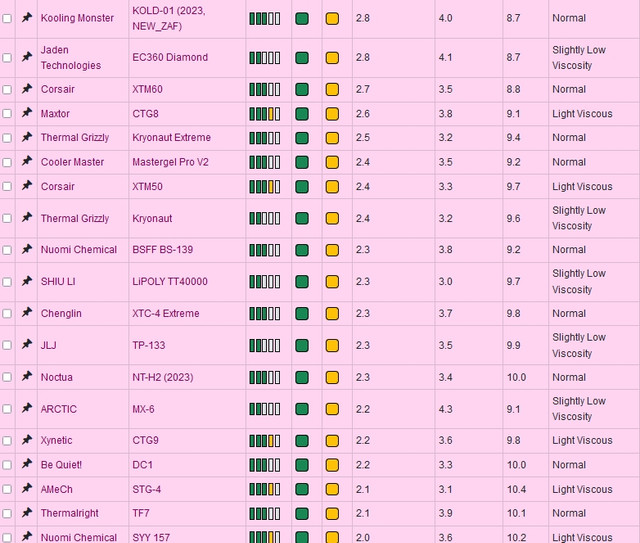Click the rating bar for Xynetic CTG9
640x543 pixels.
pos(265,441)
